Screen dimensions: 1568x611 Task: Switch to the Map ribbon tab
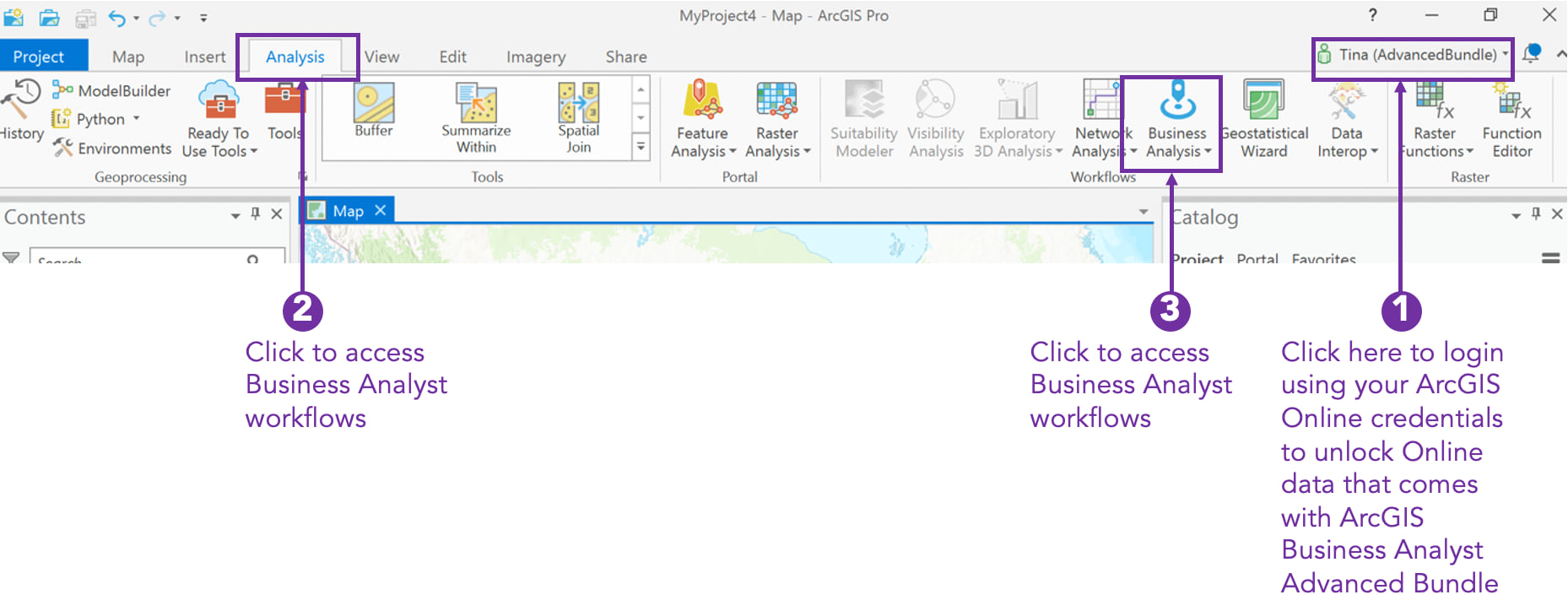[128, 57]
